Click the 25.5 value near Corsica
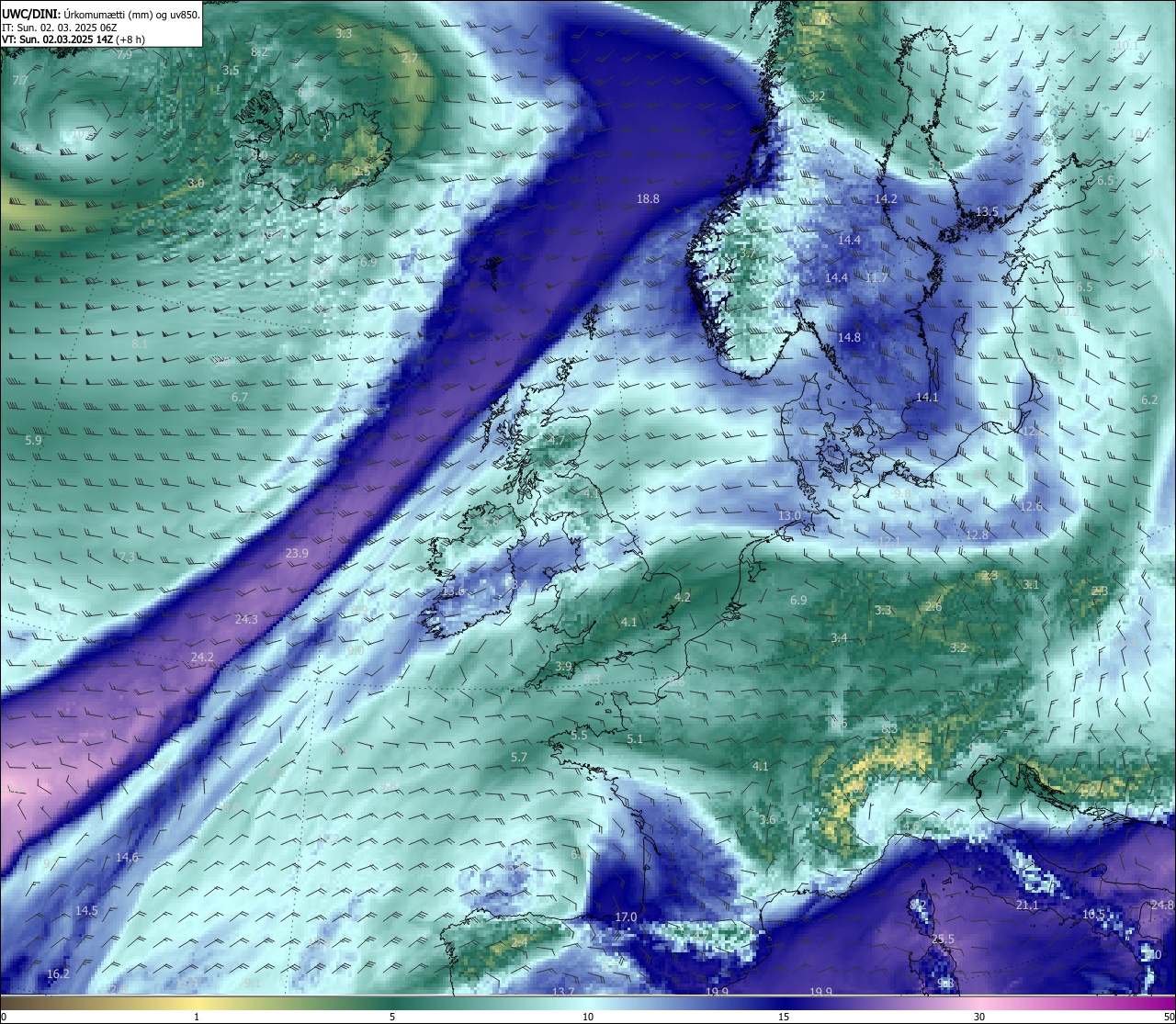The width and height of the screenshot is (1176, 1024). pos(944,939)
